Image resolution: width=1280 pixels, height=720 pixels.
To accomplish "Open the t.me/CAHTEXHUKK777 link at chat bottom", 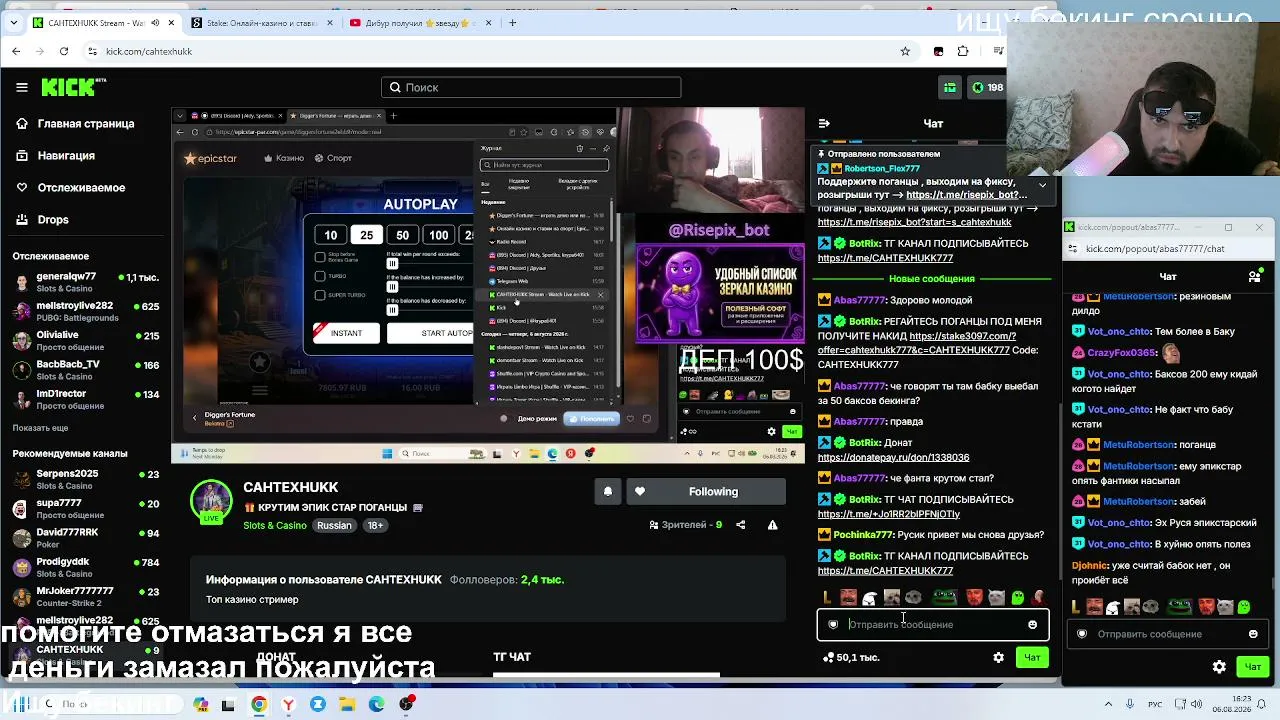I will pyautogui.click(x=885, y=571).
